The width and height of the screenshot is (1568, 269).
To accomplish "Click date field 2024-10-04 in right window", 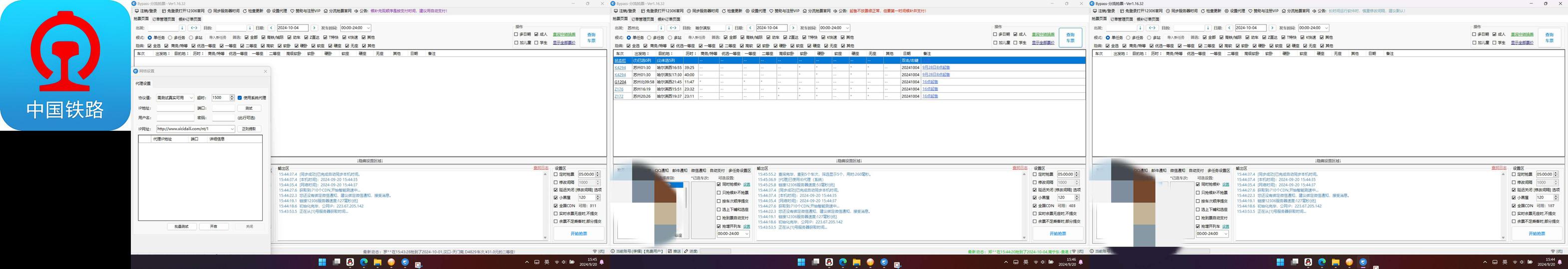I will click(1251, 28).
